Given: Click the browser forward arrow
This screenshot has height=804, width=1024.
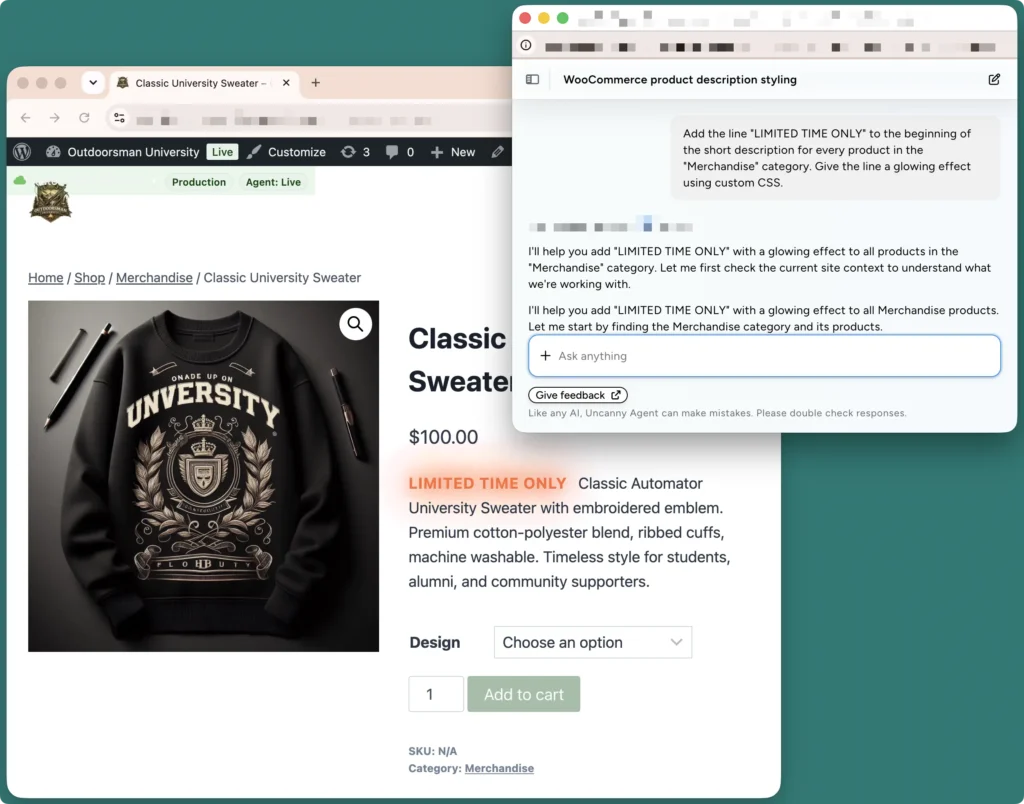Looking at the screenshot, I should point(55,118).
